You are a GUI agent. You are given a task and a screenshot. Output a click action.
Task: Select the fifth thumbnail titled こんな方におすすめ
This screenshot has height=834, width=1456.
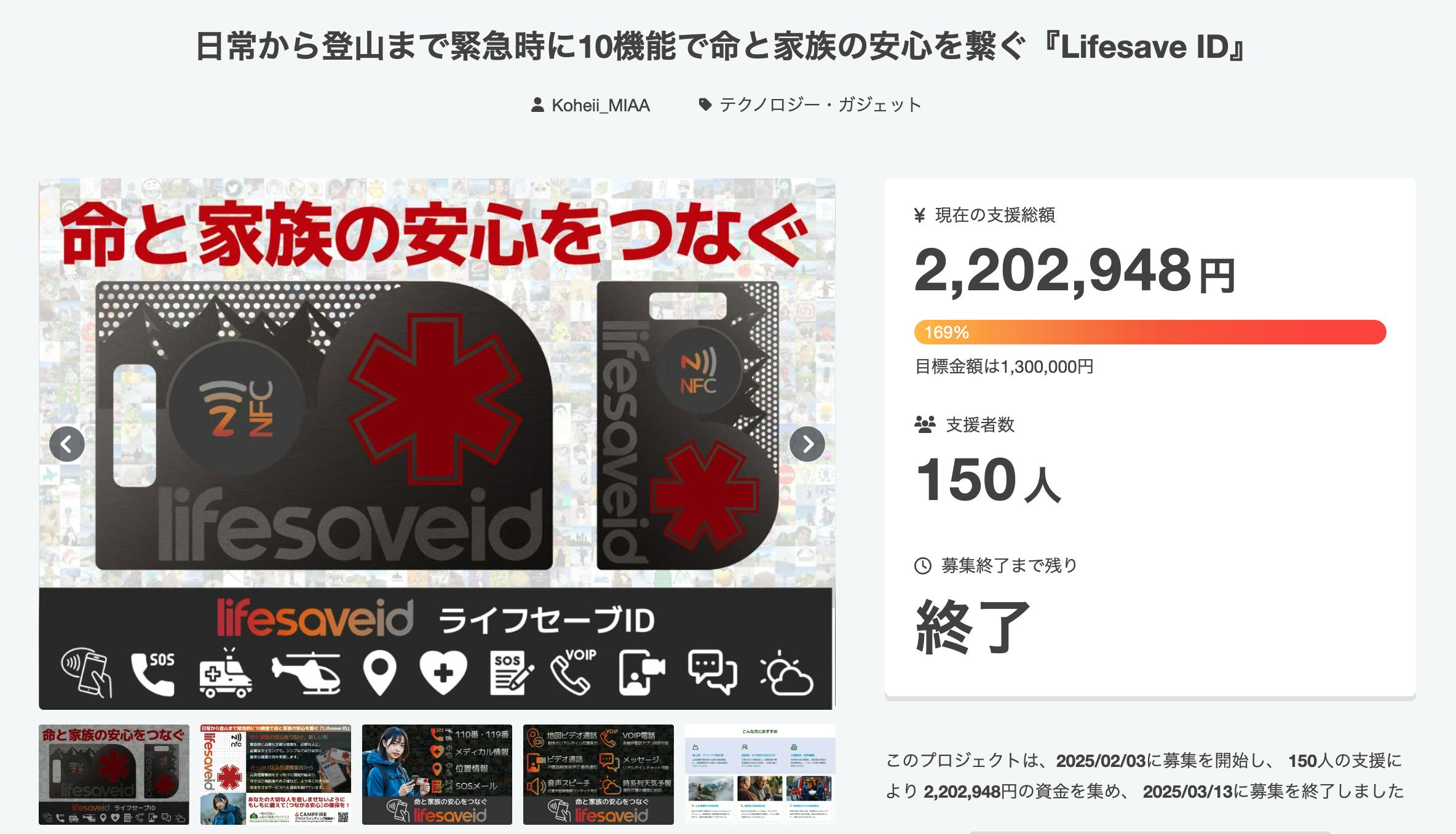(760, 774)
